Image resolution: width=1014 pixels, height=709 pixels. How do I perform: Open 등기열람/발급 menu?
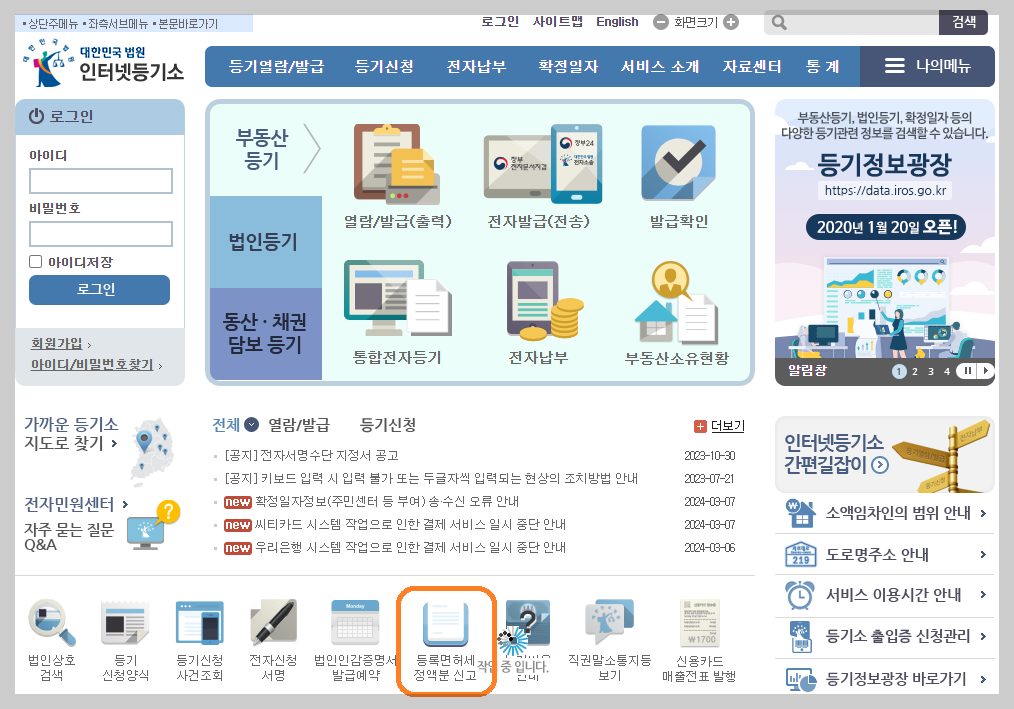[x=276, y=66]
